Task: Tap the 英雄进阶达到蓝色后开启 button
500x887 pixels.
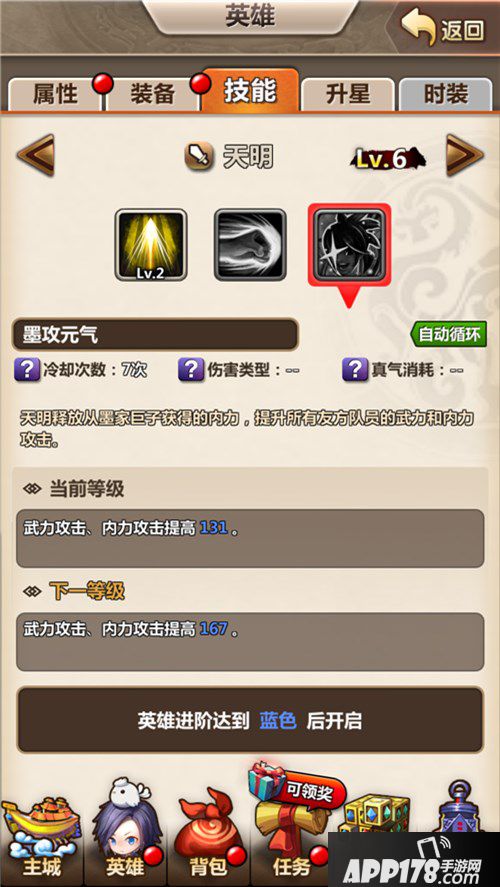Action: [x=250, y=720]
